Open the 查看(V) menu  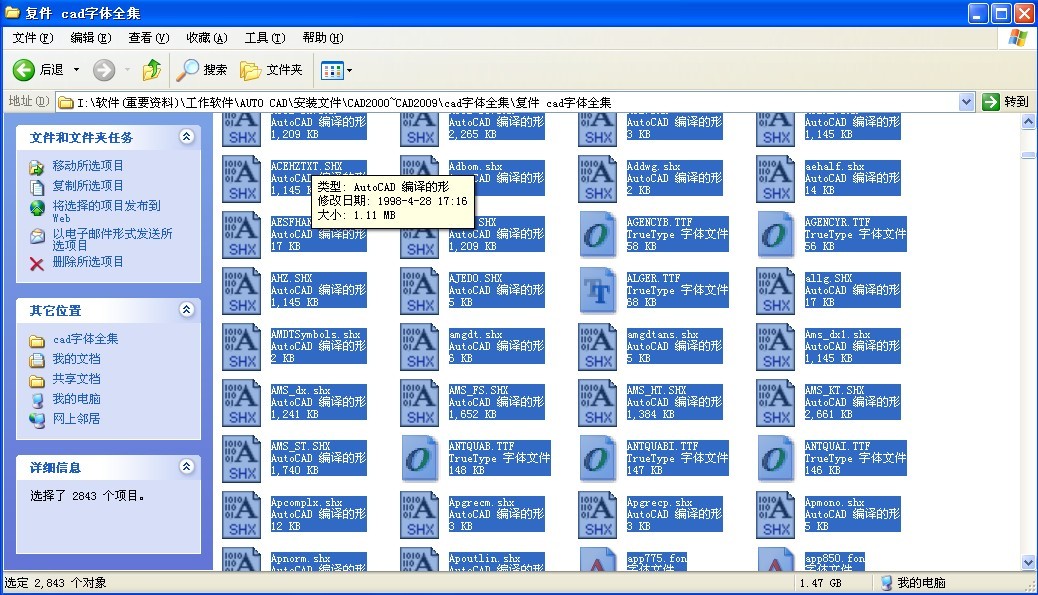[148, 38]
